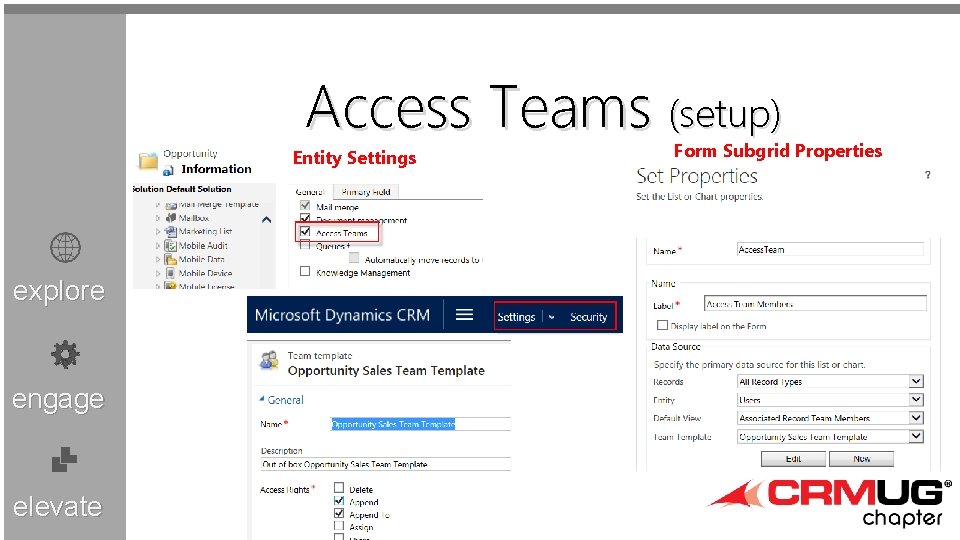The height and width of the screenshot is (540, 960).
Task: Open the Records dropdown
Action: point(916,381)
